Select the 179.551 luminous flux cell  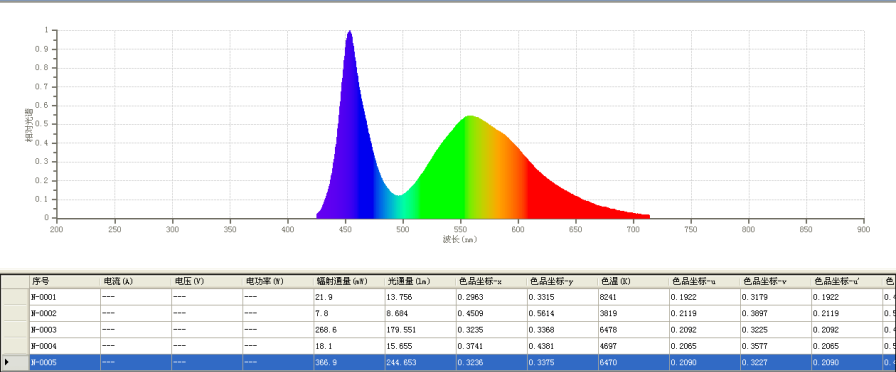(420, 330)
